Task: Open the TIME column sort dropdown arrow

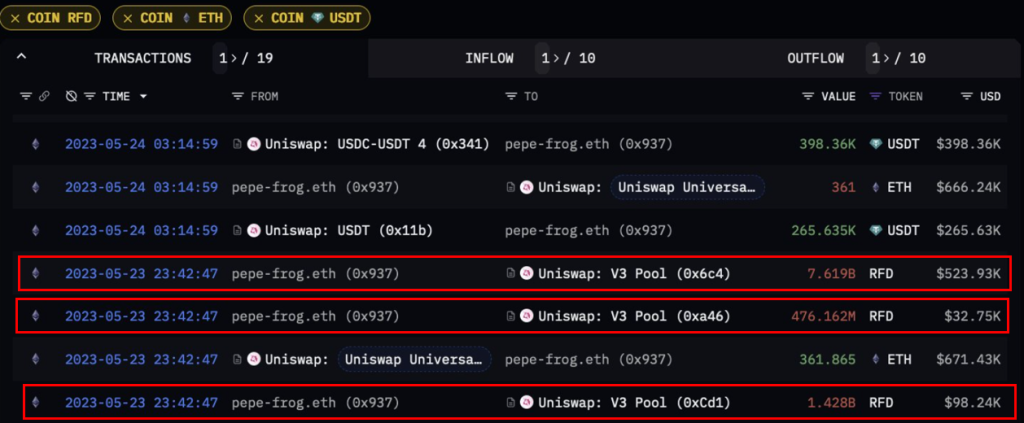Action: pos(143,96)
